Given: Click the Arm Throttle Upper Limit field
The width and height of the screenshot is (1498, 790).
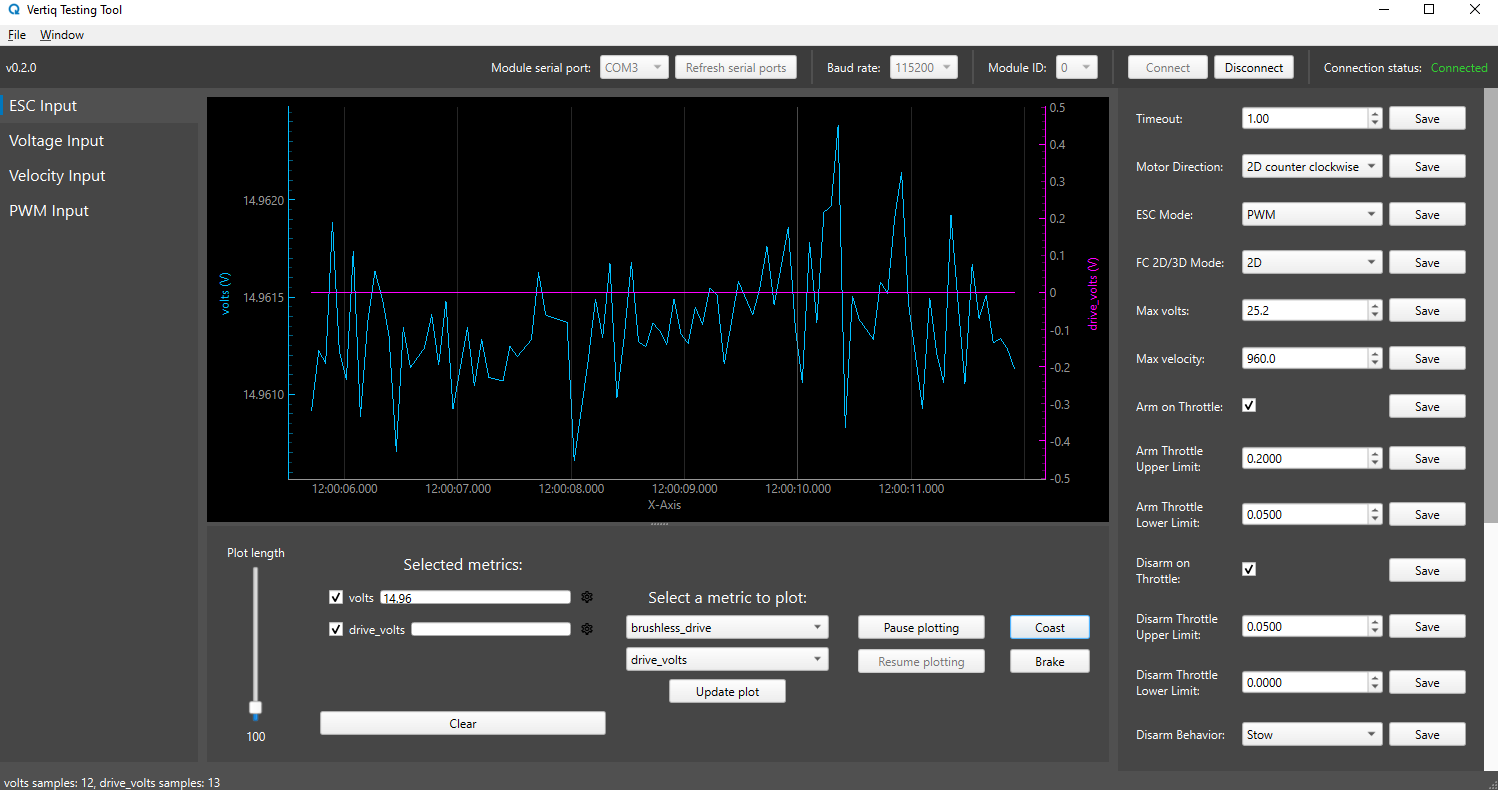Looking at the screenshot, I should click(x=1305, y=459).
